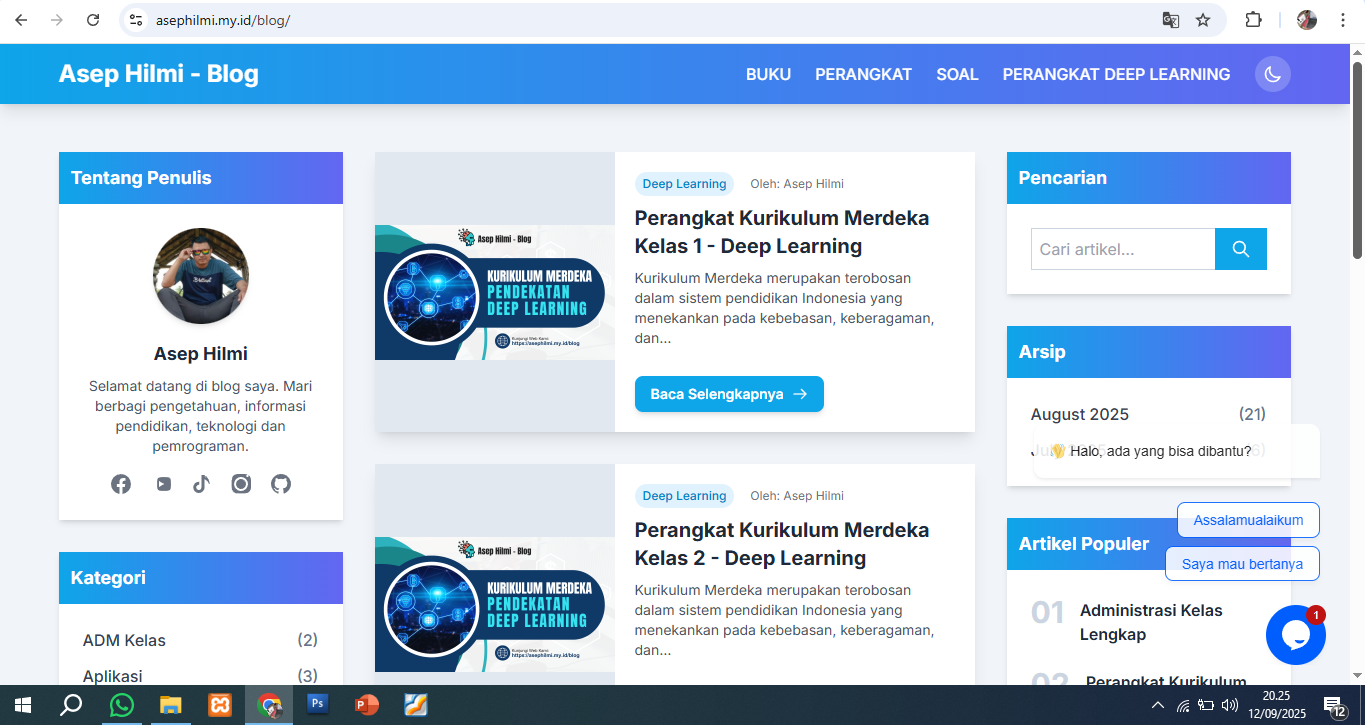Viewport: 1365px width, 725px height.
Task: Open XAMPP from the Windows taskbar
Action: click(220, 705)
